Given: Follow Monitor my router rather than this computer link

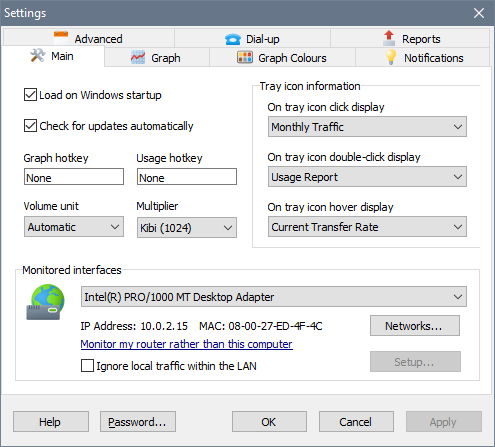Looking at the screenshot, I should [x=187, y=344].
